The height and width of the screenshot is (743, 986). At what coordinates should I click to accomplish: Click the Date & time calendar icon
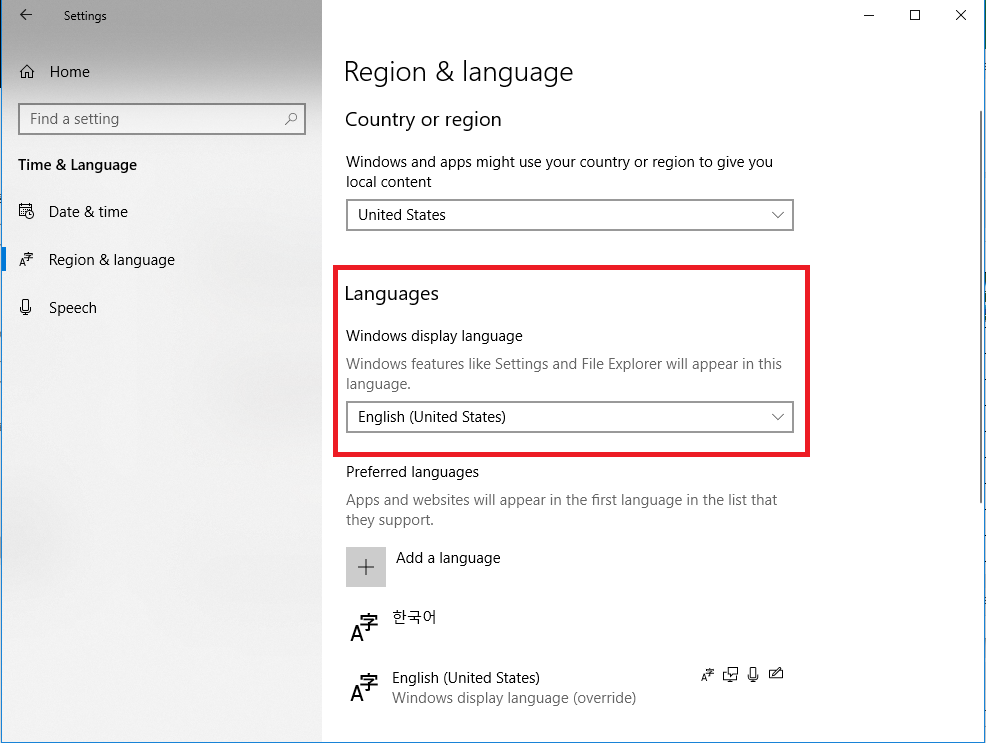(26, 211)
